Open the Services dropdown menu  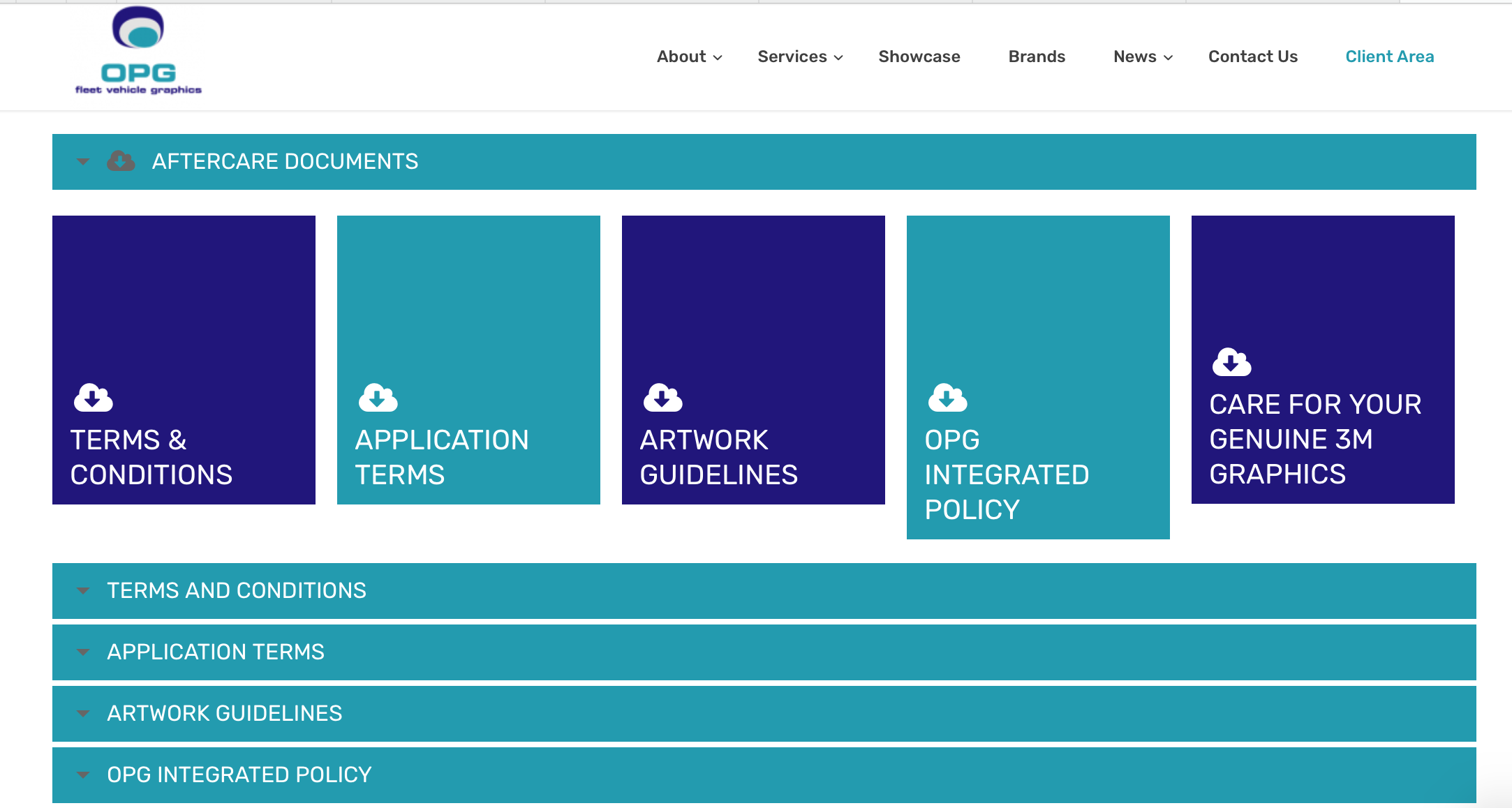[x=800, y=57]
